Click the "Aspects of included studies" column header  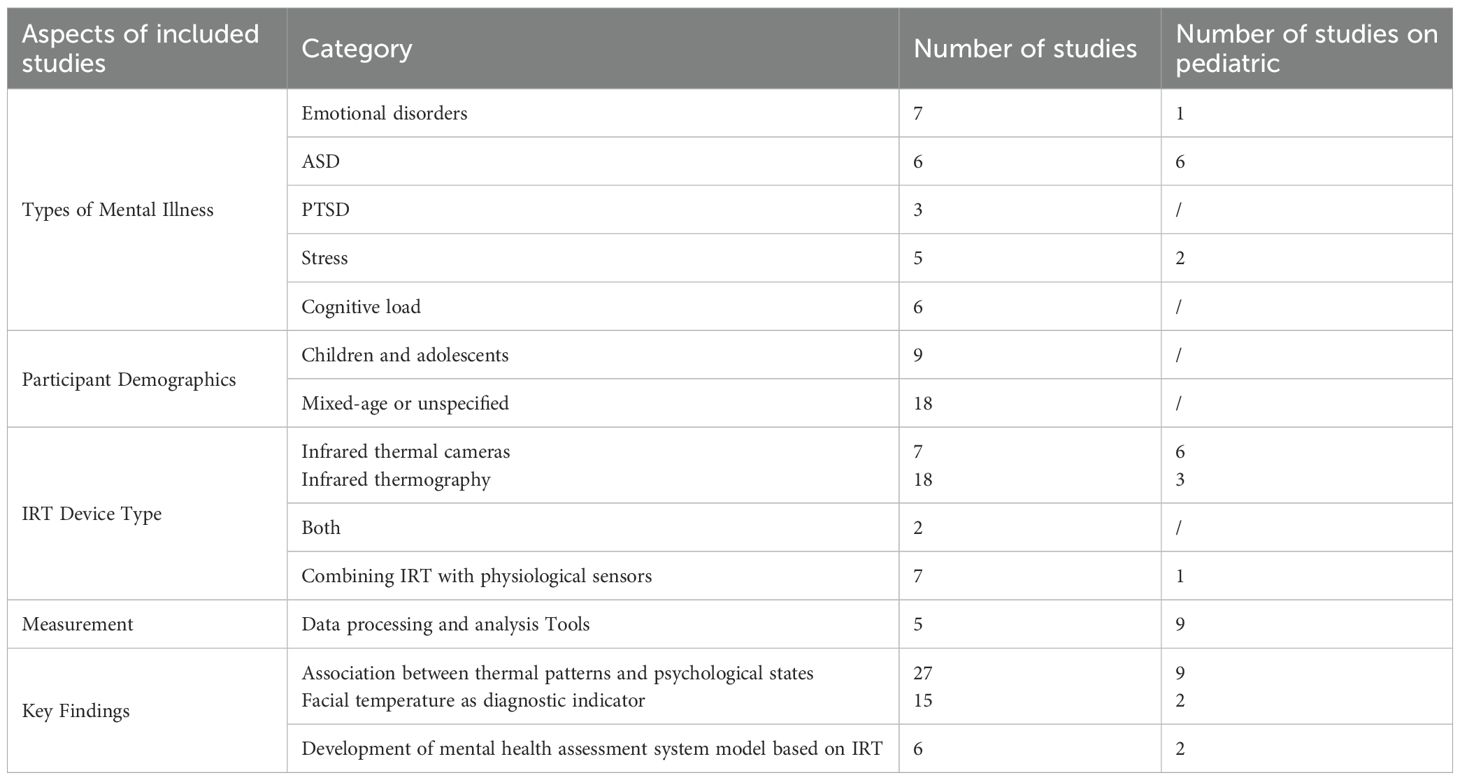[140, 48]
